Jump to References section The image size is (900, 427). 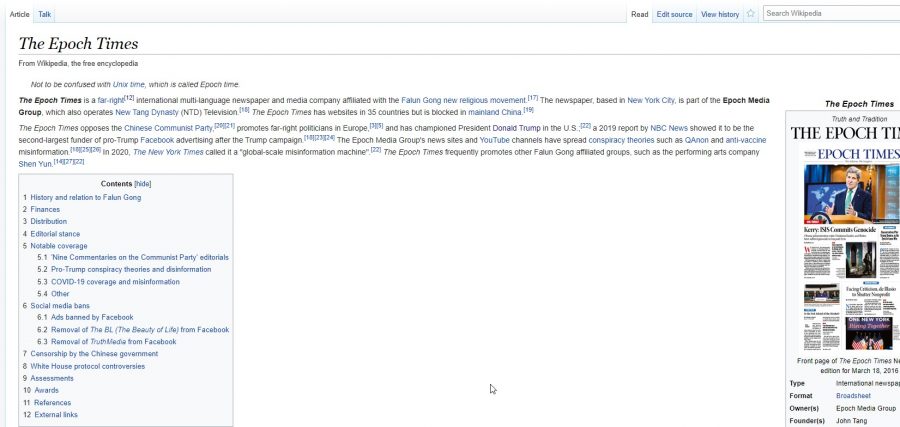point(53,403)
